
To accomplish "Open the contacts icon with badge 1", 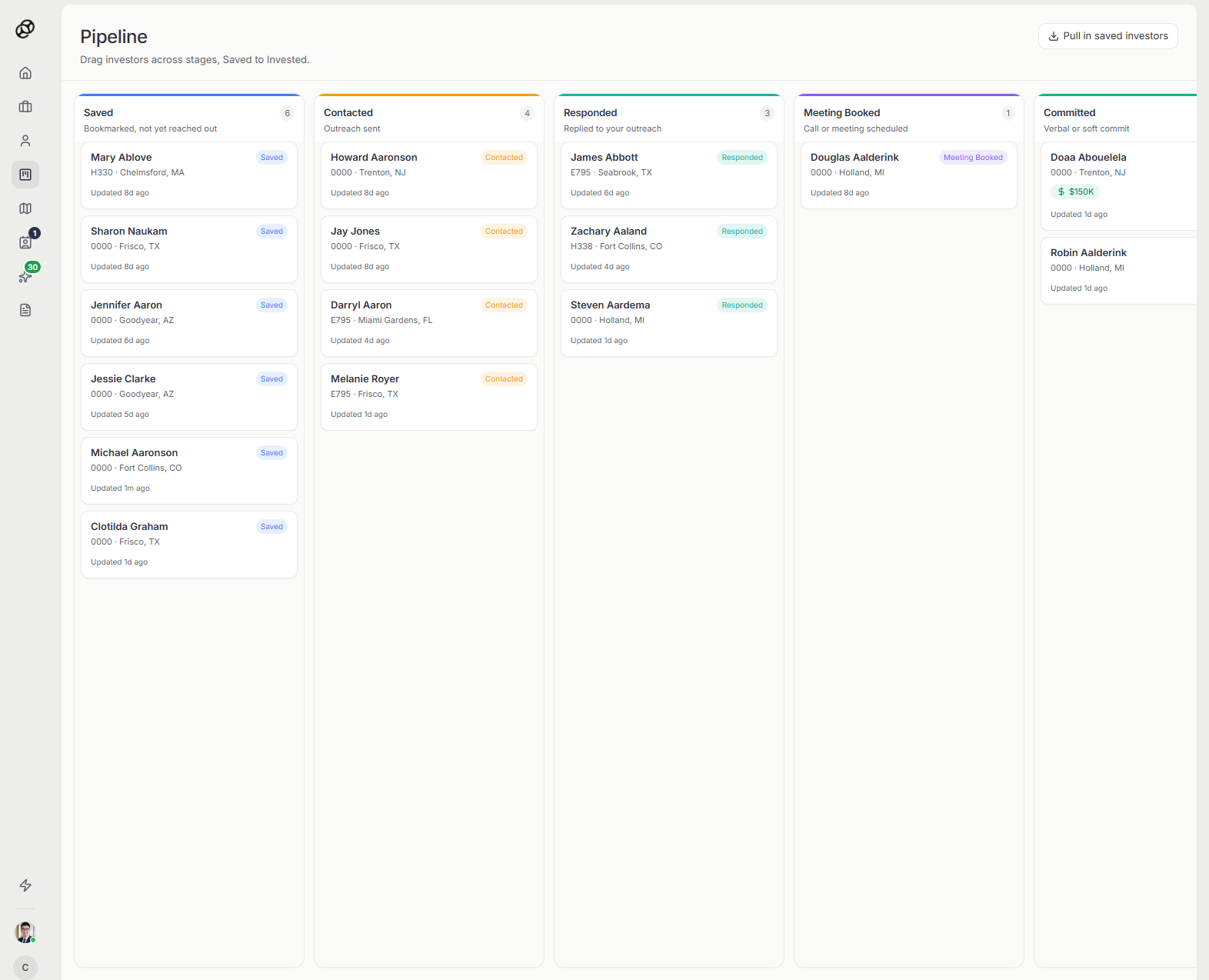I will 25,242.
